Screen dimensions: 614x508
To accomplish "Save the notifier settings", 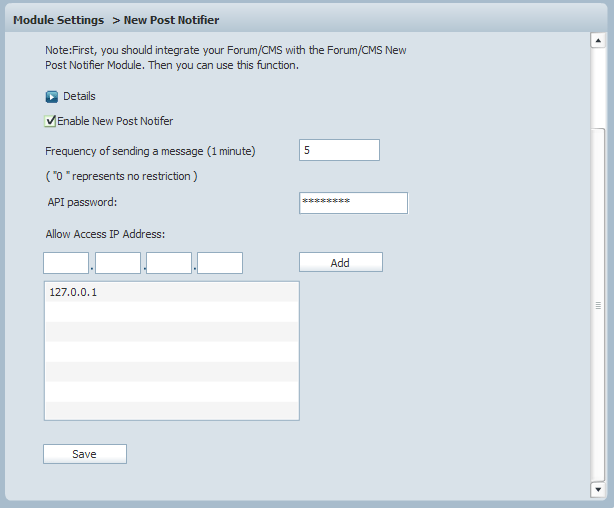I will 85,454.
